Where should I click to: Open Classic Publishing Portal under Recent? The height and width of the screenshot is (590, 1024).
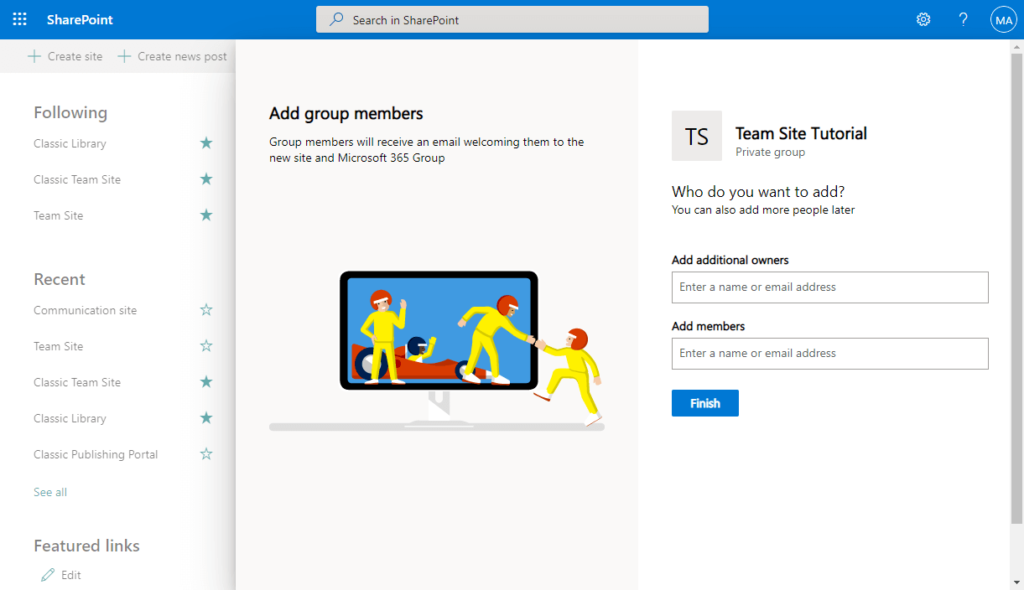coord(95,454)
